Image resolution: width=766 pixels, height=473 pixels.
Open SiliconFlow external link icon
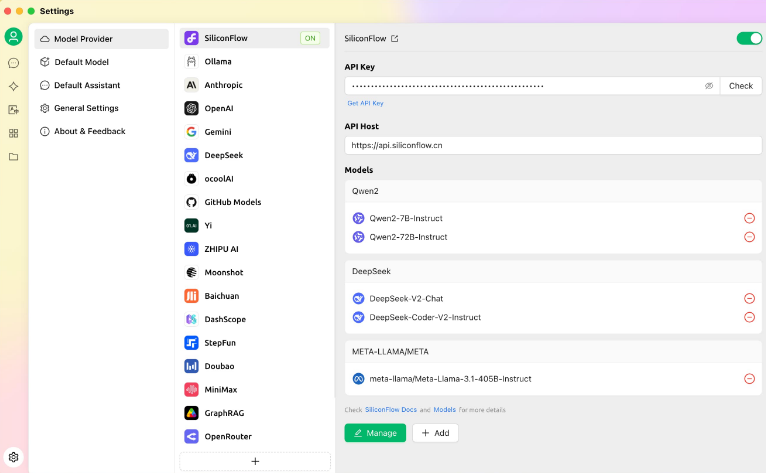point(394,39)
